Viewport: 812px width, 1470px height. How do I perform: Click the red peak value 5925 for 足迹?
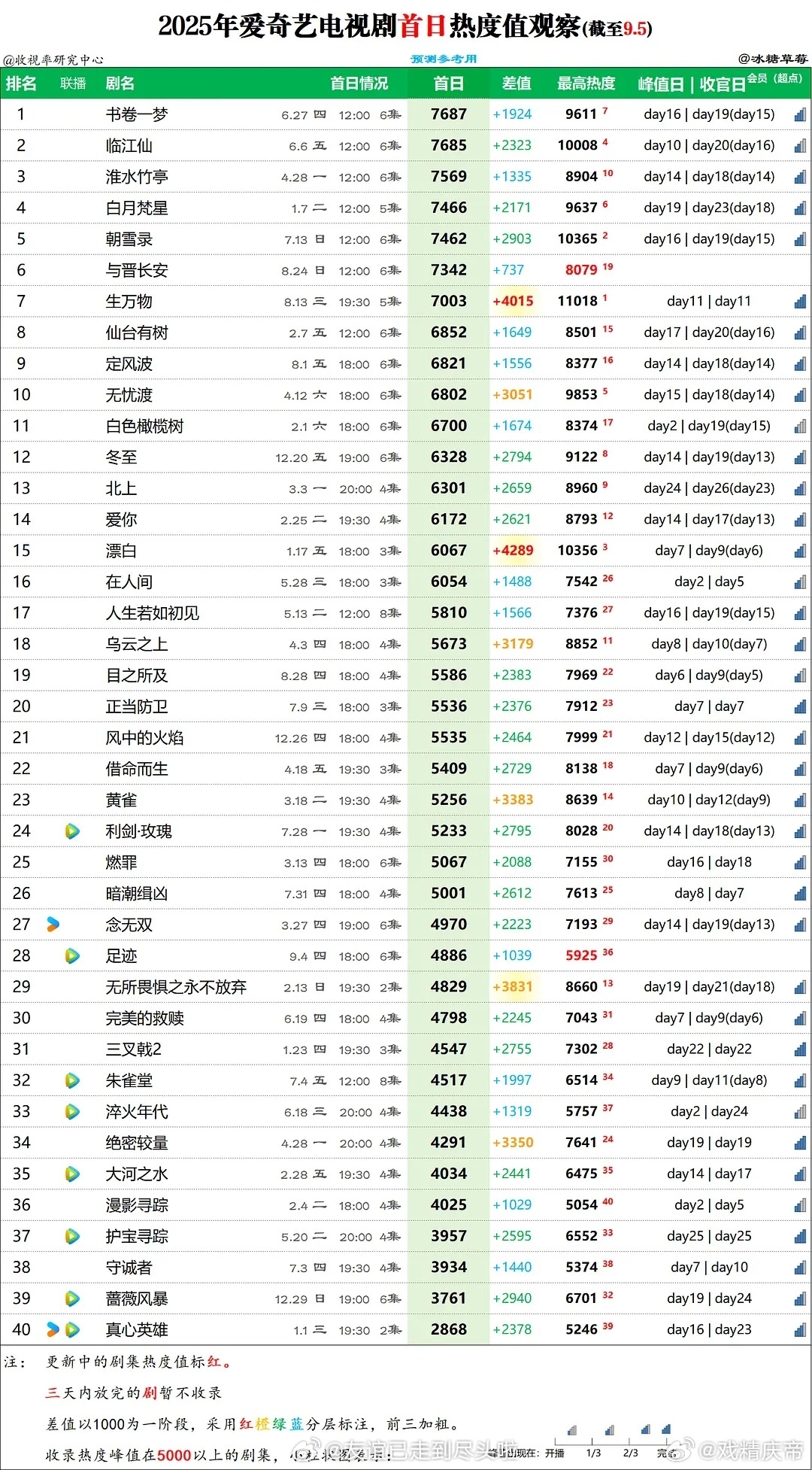coord(581,955)
